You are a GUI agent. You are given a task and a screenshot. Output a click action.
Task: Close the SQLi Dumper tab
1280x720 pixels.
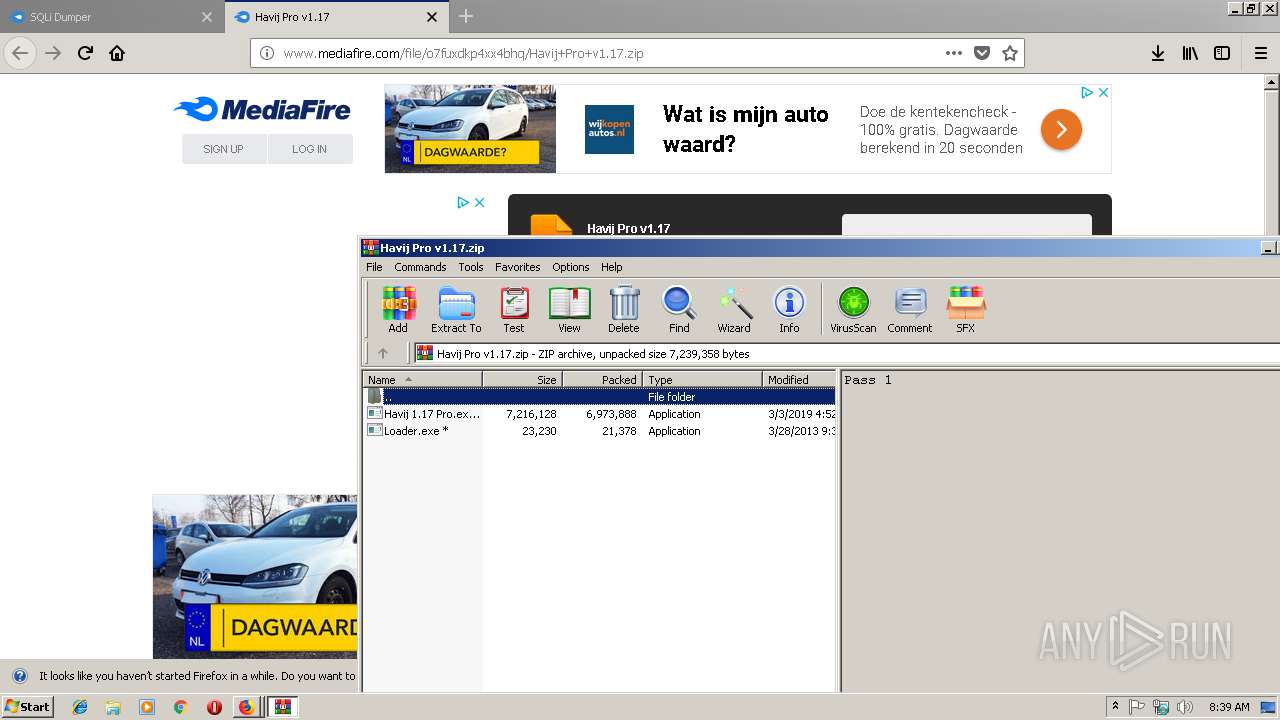click(x=207, y=17)
